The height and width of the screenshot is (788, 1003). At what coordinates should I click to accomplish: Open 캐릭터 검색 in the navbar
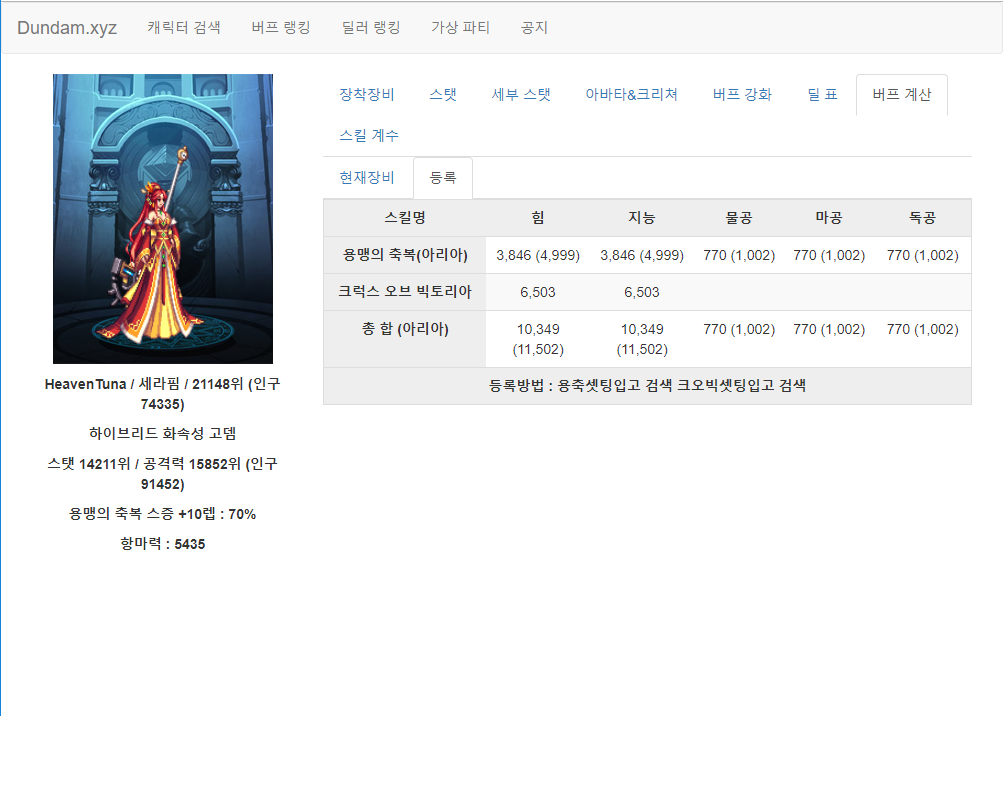click(184, 28)
